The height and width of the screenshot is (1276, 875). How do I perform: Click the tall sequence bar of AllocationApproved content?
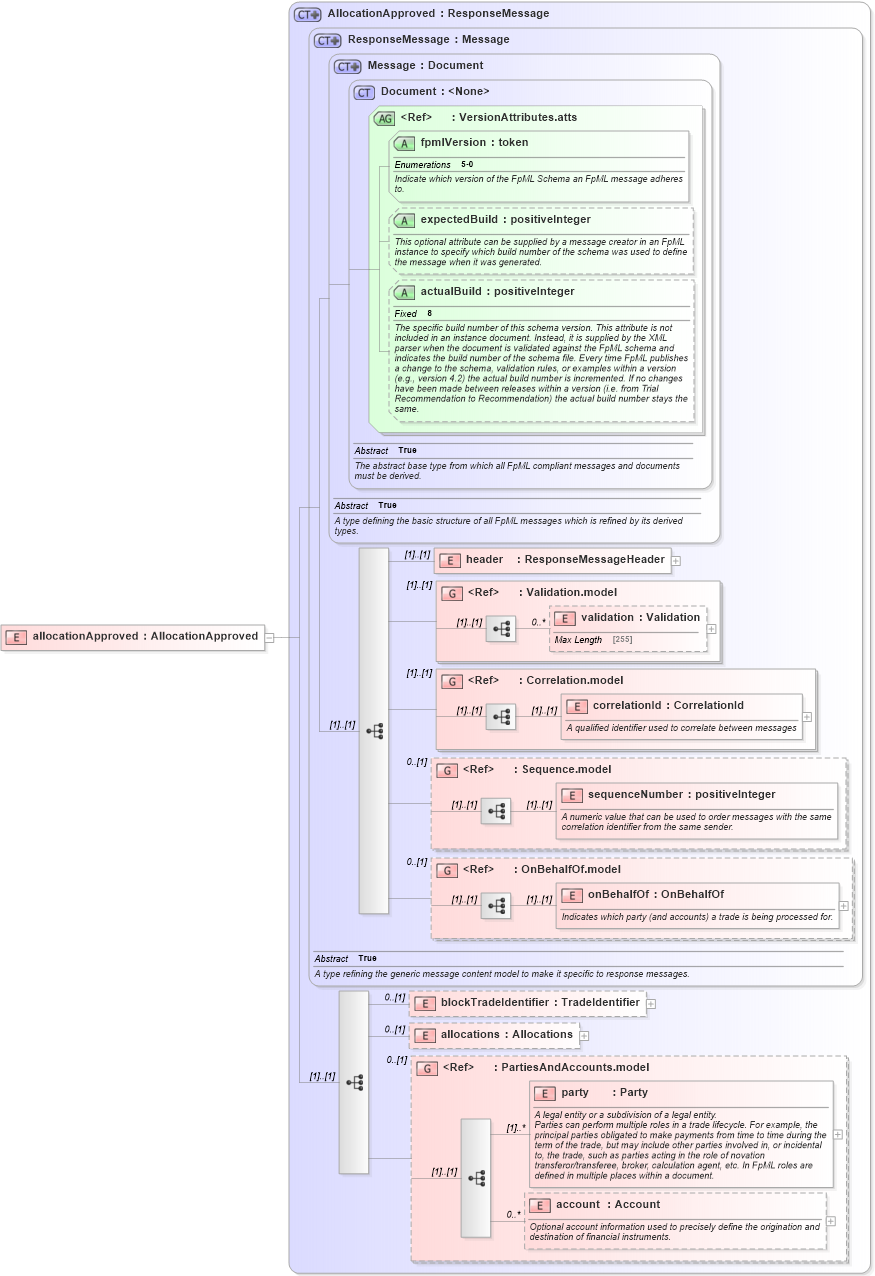354,1082
